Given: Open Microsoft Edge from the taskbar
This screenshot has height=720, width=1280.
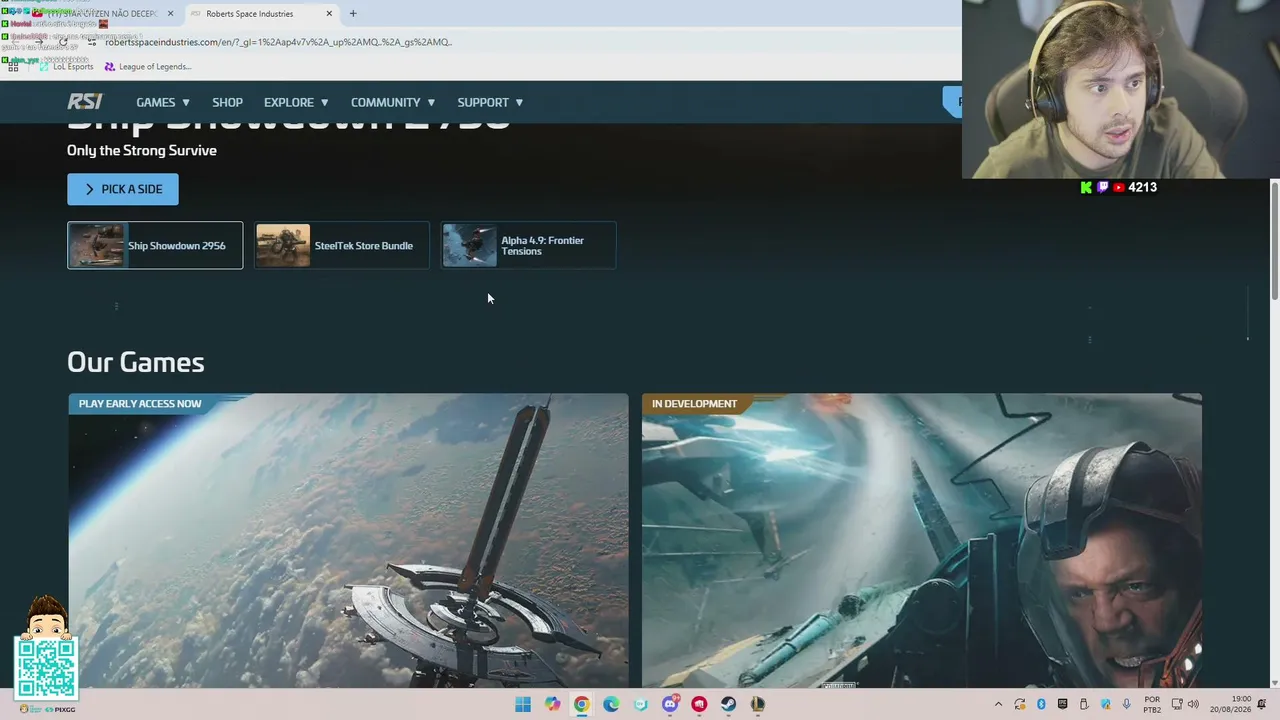Looking at the screenshot, I should point(611,705).
